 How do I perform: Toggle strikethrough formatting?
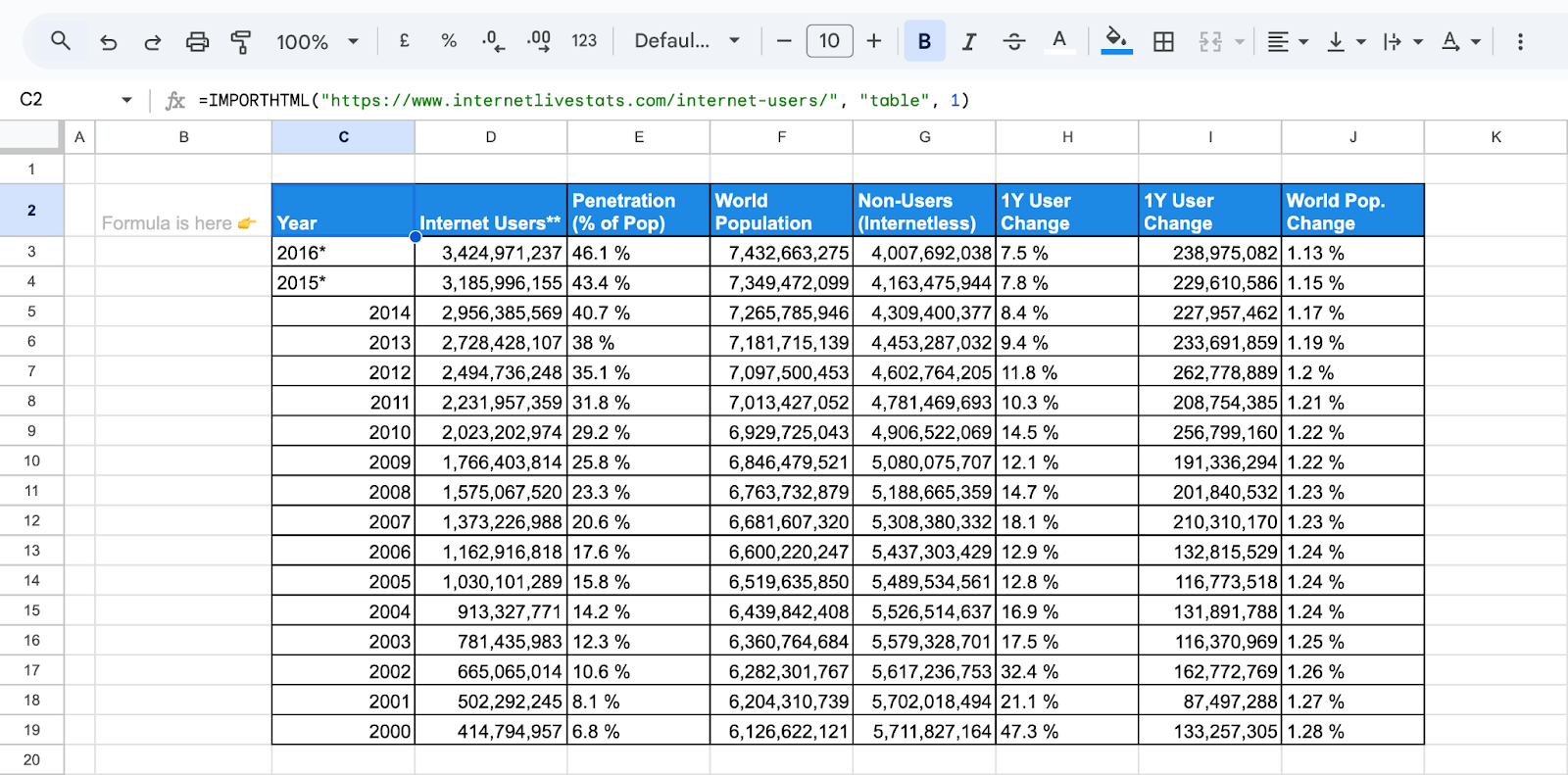pyautogui.click(x=1014, y=41)
